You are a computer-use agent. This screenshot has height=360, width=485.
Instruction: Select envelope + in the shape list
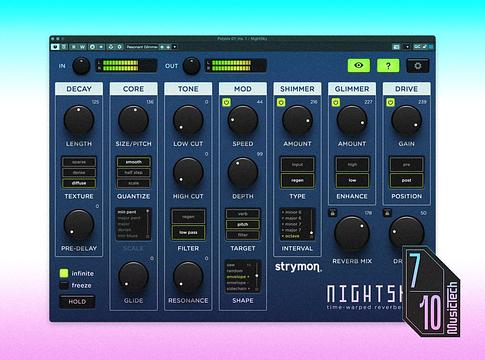click(x=238, y=277)
